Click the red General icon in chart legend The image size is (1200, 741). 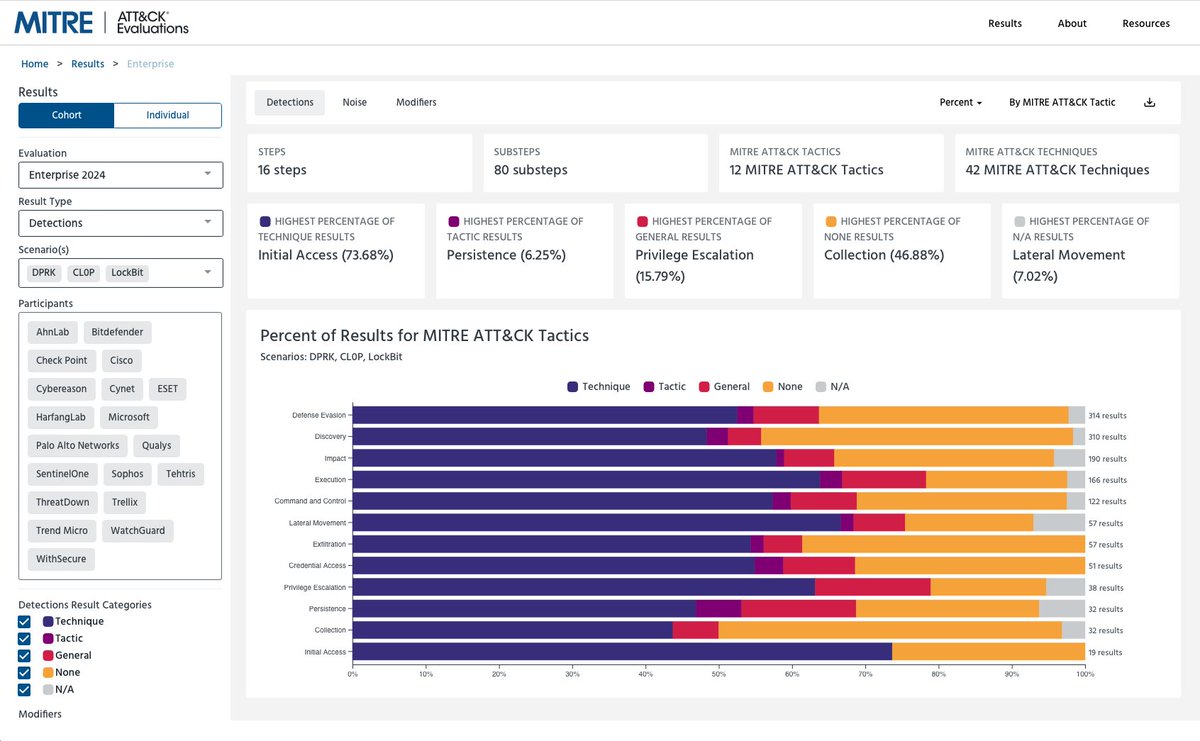tap(704, 386)
